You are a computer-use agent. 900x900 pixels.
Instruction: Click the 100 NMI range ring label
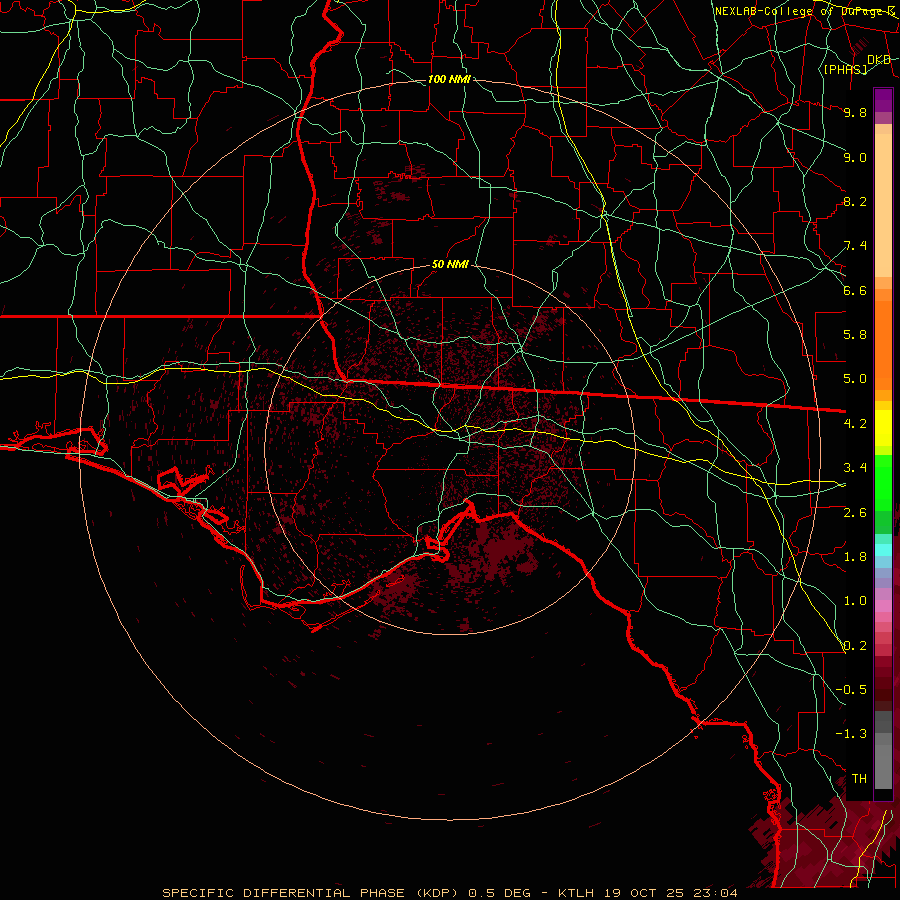pyautogui.click(x=449, y=79)
